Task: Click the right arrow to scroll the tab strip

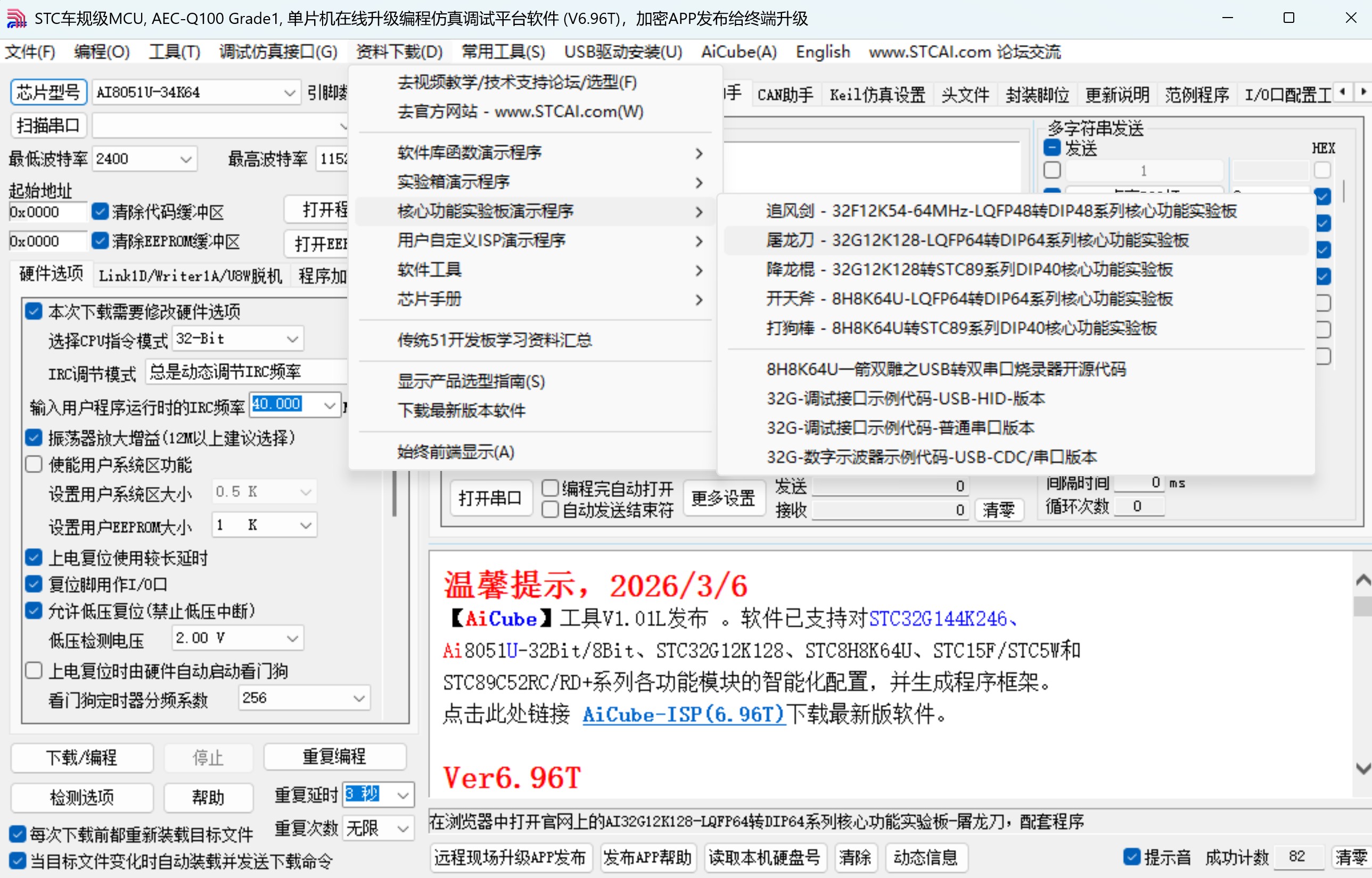Action: 1363,91
